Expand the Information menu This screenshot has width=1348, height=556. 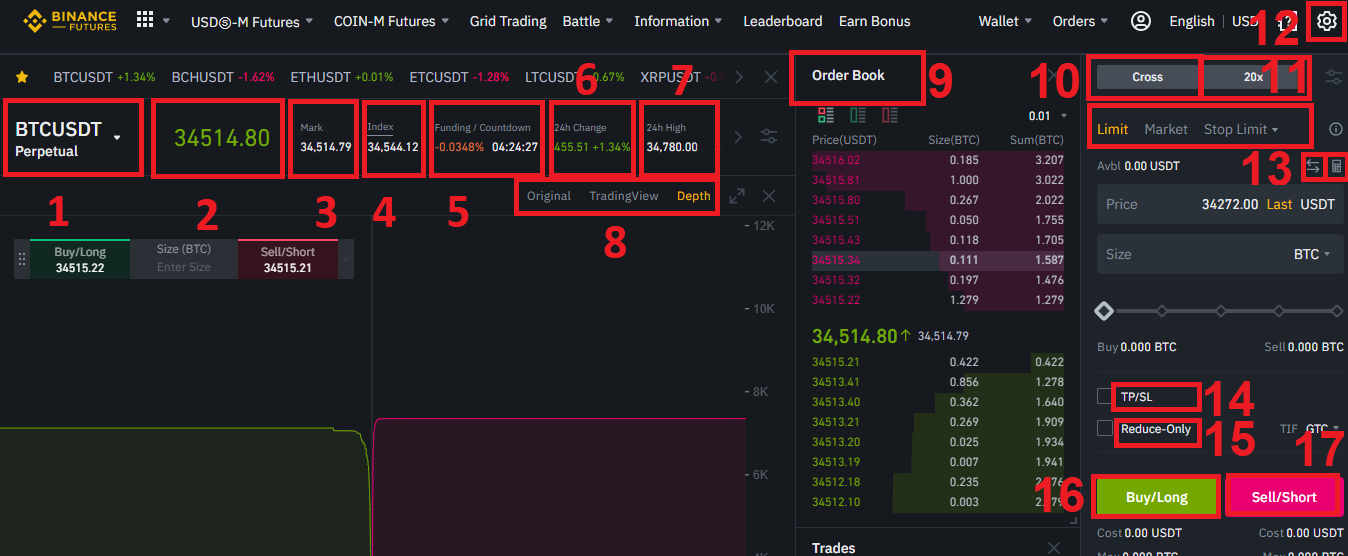pos(678,21)
